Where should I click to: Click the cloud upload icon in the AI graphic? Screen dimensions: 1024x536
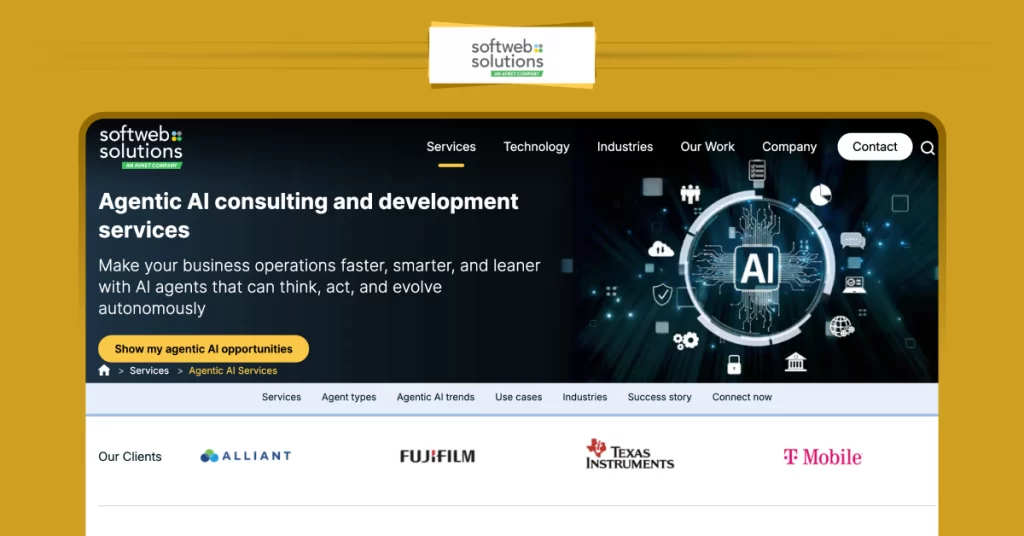click(660, 249)
